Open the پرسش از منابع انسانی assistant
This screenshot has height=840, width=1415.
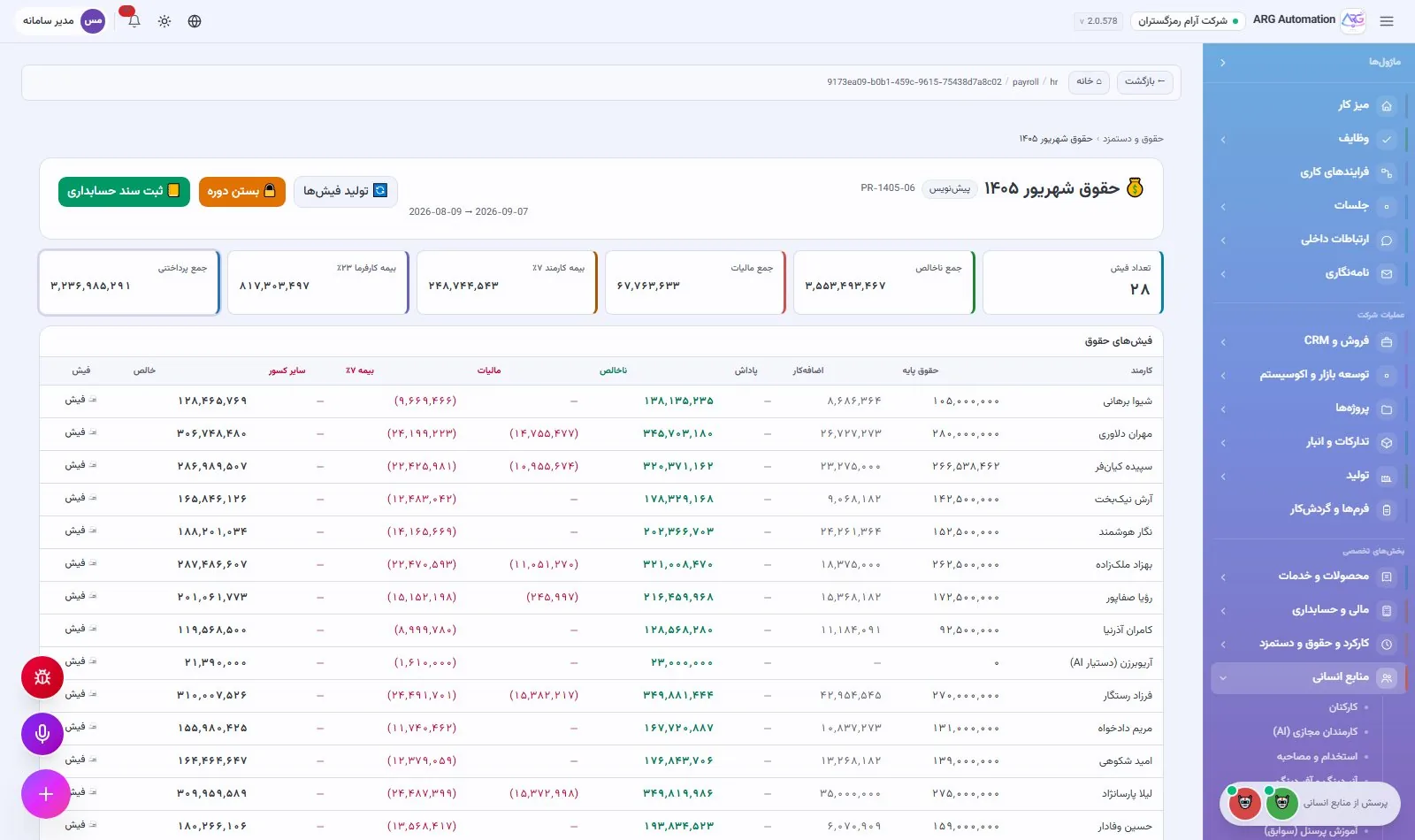pyautogui.click(x=1310, y=804)
